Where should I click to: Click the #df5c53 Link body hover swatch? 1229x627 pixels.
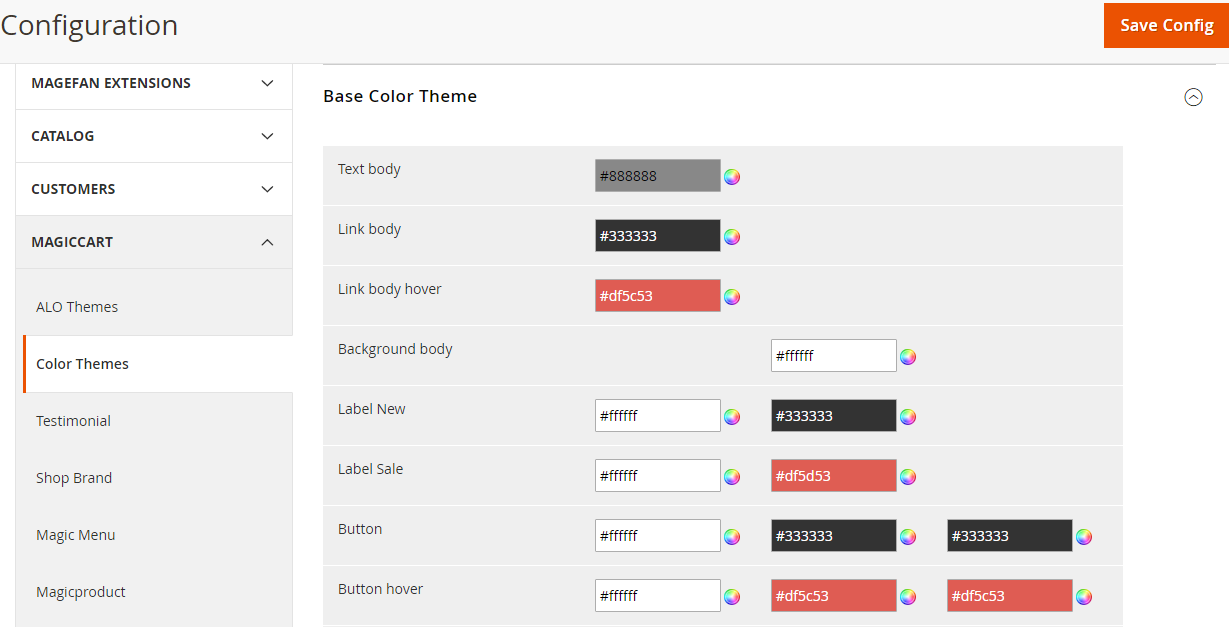657,295
